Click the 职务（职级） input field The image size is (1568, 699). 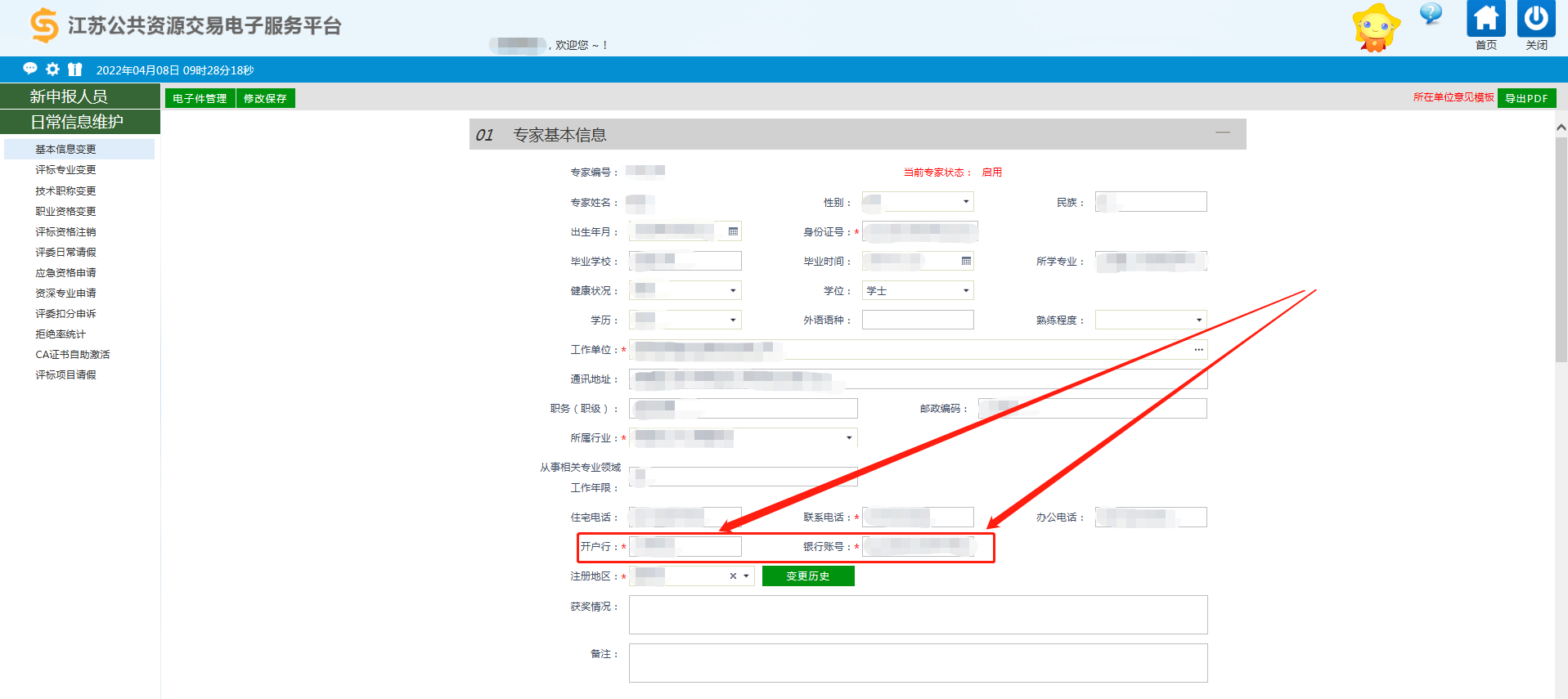(744, 408)
